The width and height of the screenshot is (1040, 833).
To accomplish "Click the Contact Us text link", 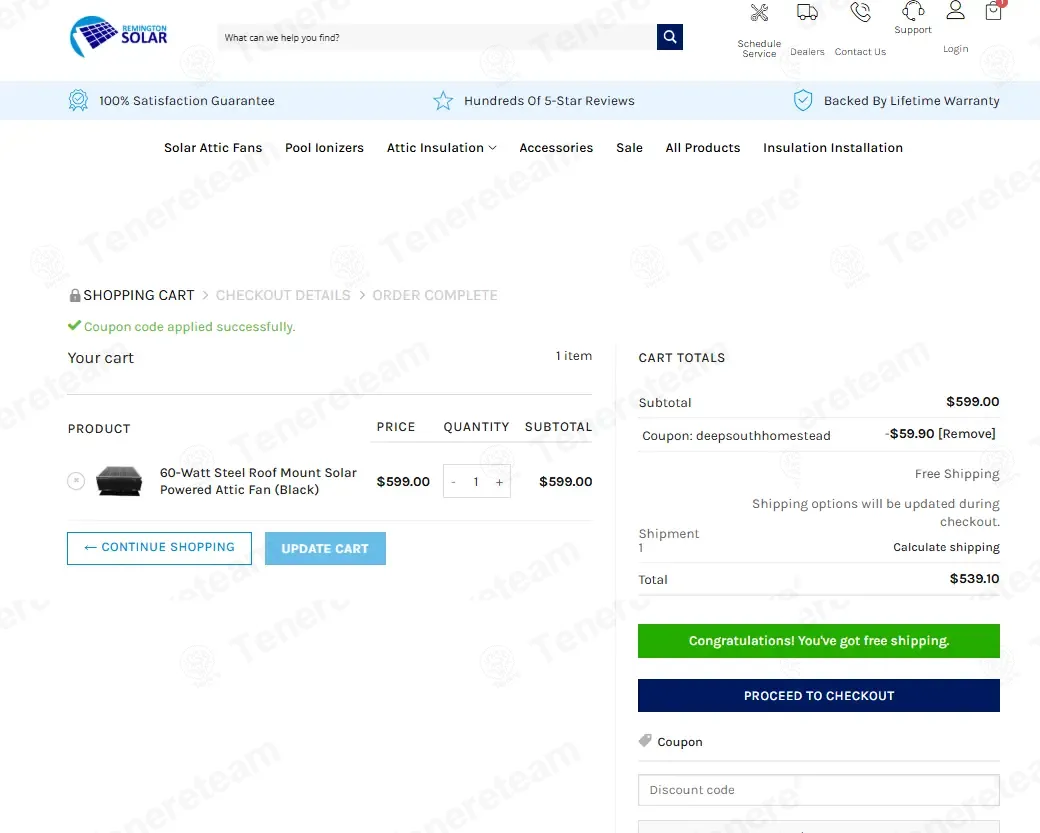I will pos(860,52).
